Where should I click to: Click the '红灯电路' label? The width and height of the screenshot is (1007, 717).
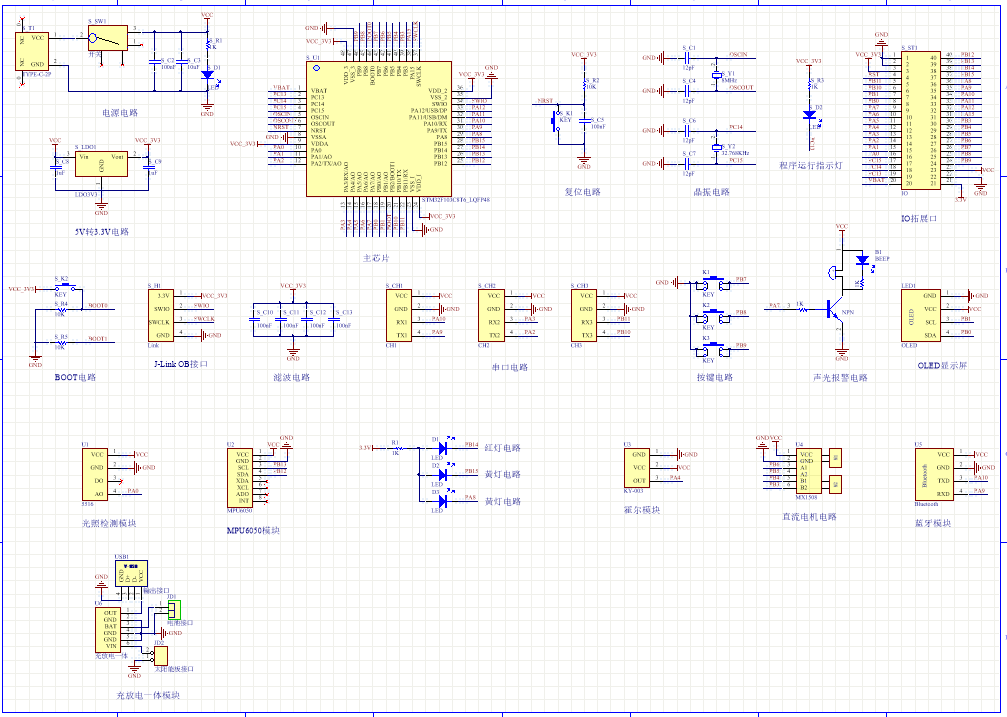(502, 448)
